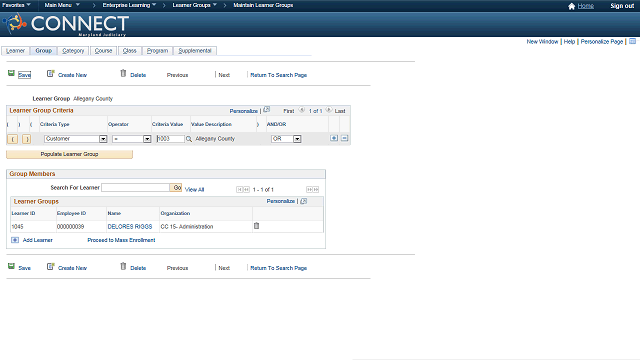Open criteria value lookup magnifier
Viewport: 640px width, 360px height.
point(189,139)
